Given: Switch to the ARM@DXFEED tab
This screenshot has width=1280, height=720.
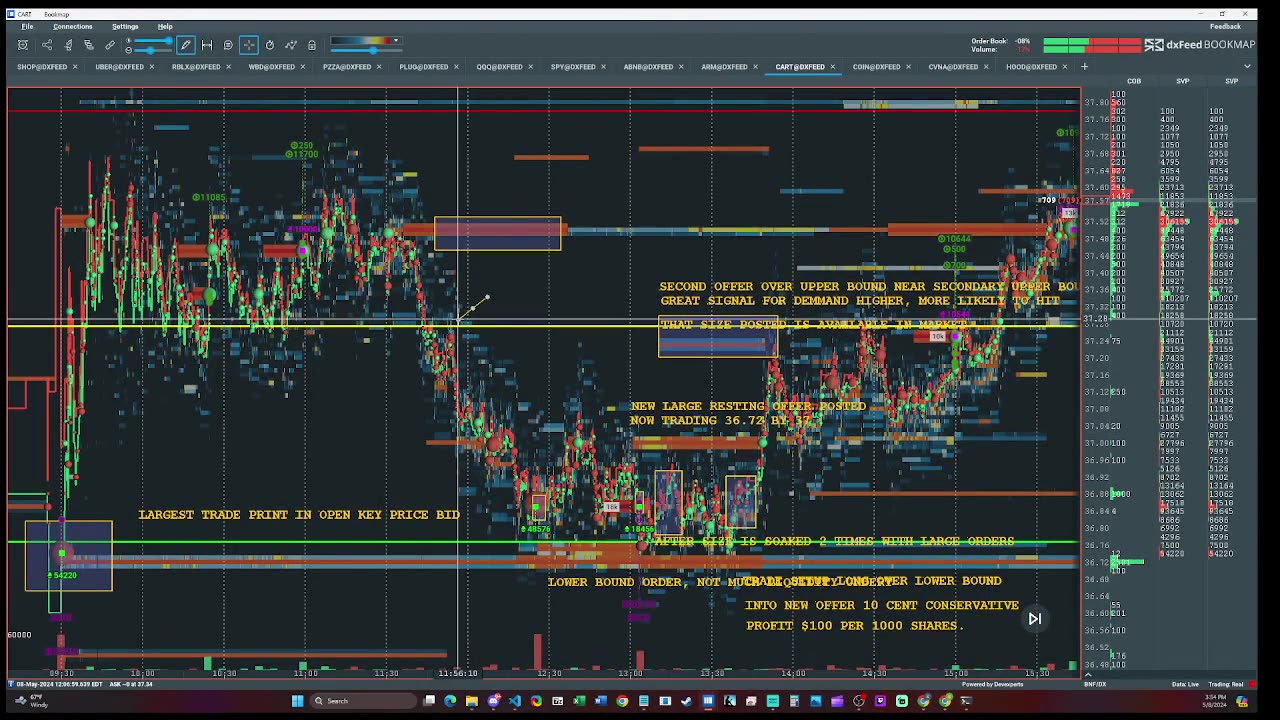Looking at the screenshot, I should coord(724,67).
